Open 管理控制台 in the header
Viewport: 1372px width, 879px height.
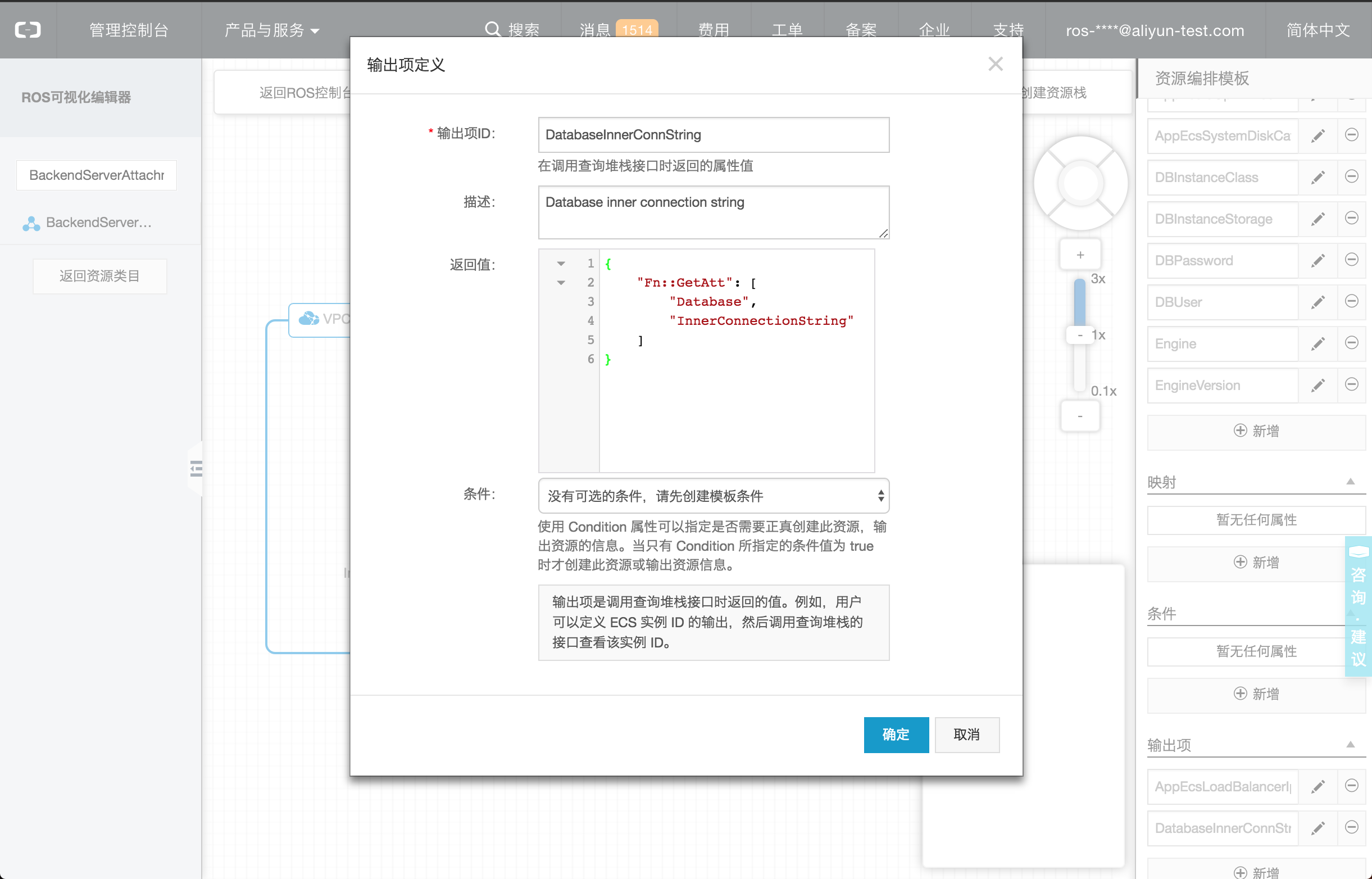click(x=129, y=30)
